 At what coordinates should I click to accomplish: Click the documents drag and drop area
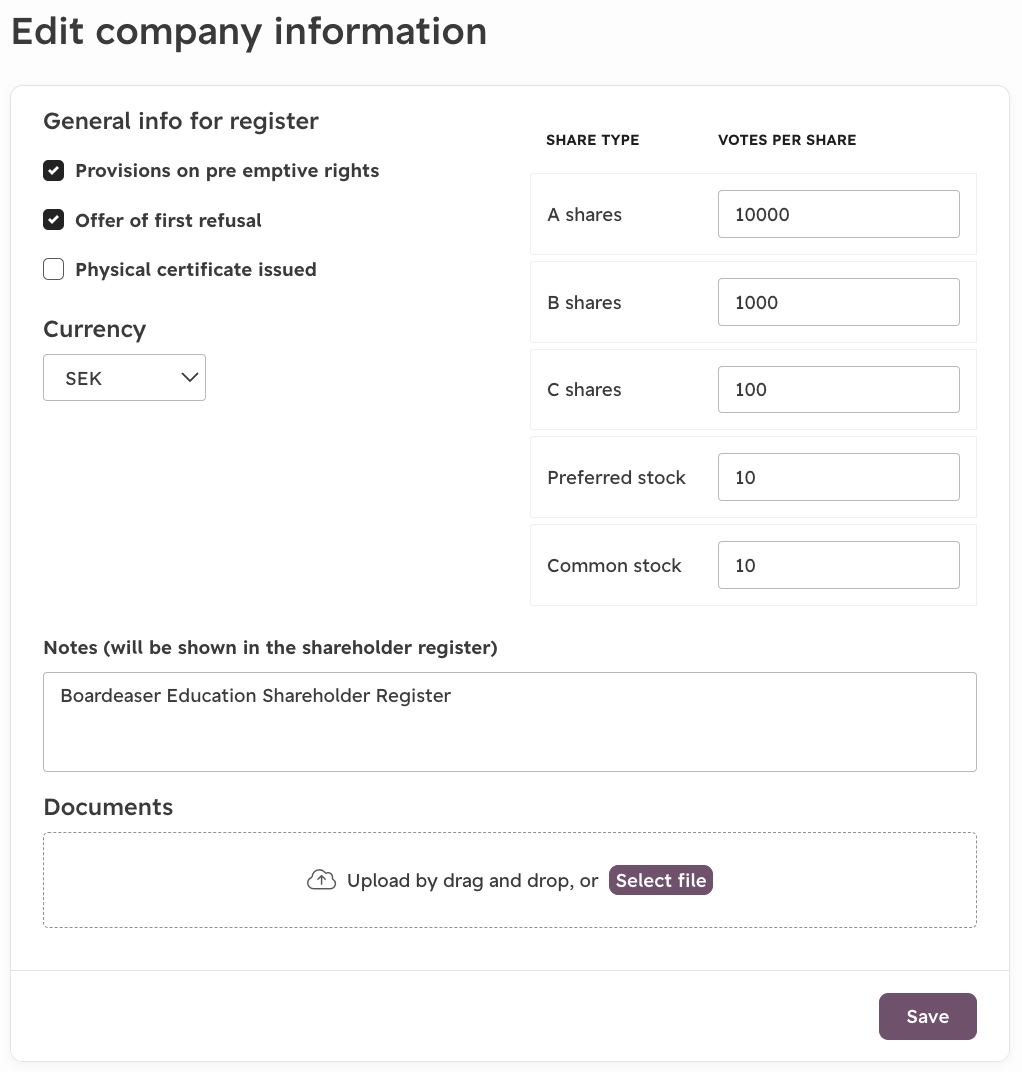click(509, 880)
